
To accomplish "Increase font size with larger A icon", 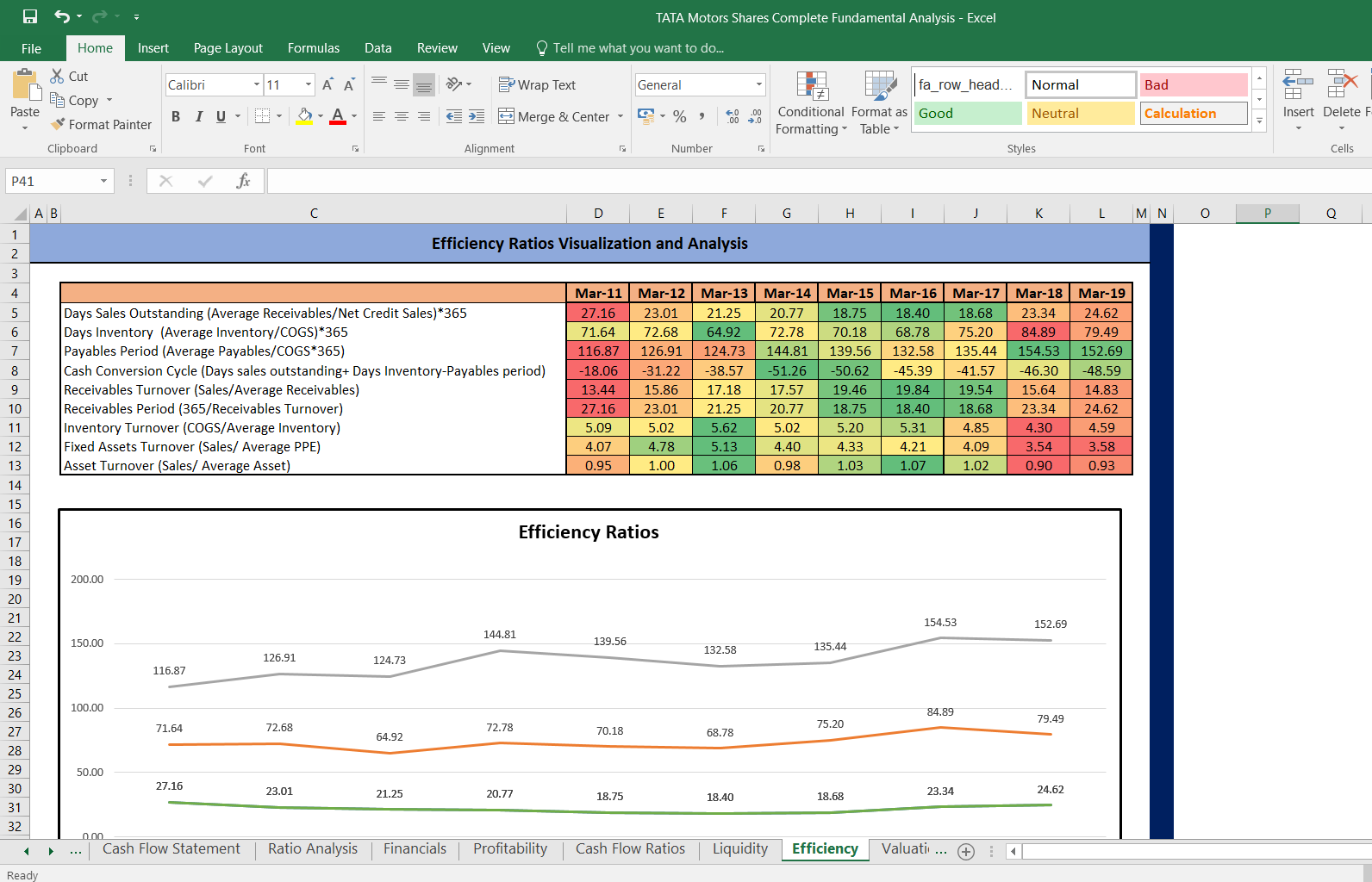I will pos(327,84).
